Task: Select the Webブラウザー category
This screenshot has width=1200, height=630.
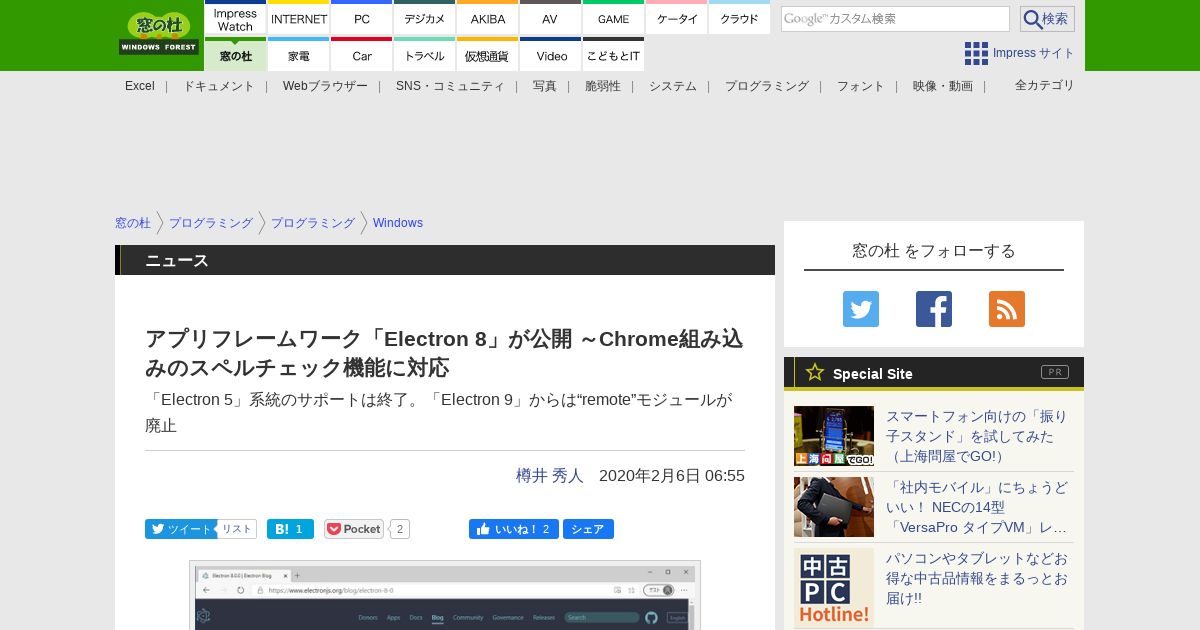Action: tap(325, 86)
